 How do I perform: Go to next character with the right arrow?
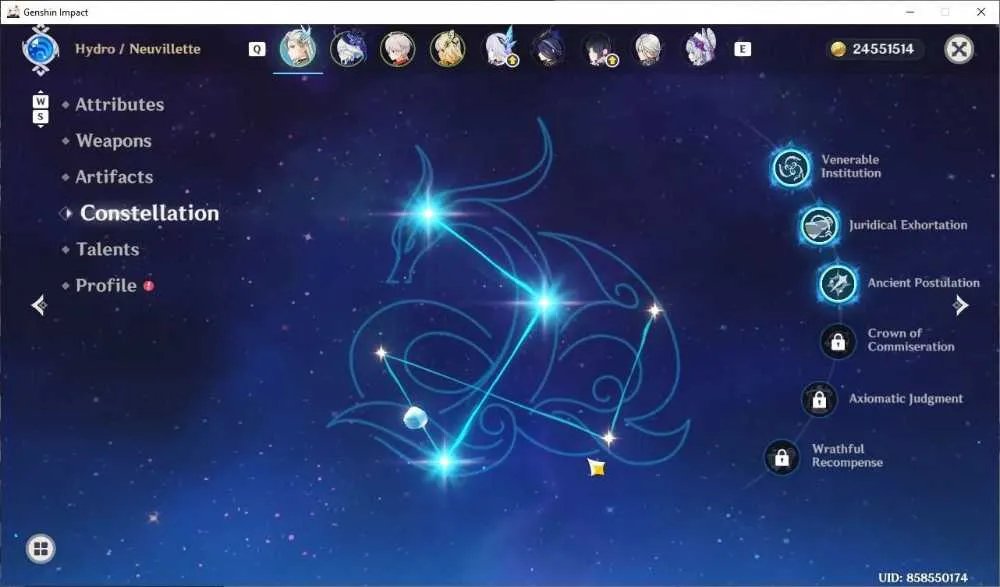point(960,305)
